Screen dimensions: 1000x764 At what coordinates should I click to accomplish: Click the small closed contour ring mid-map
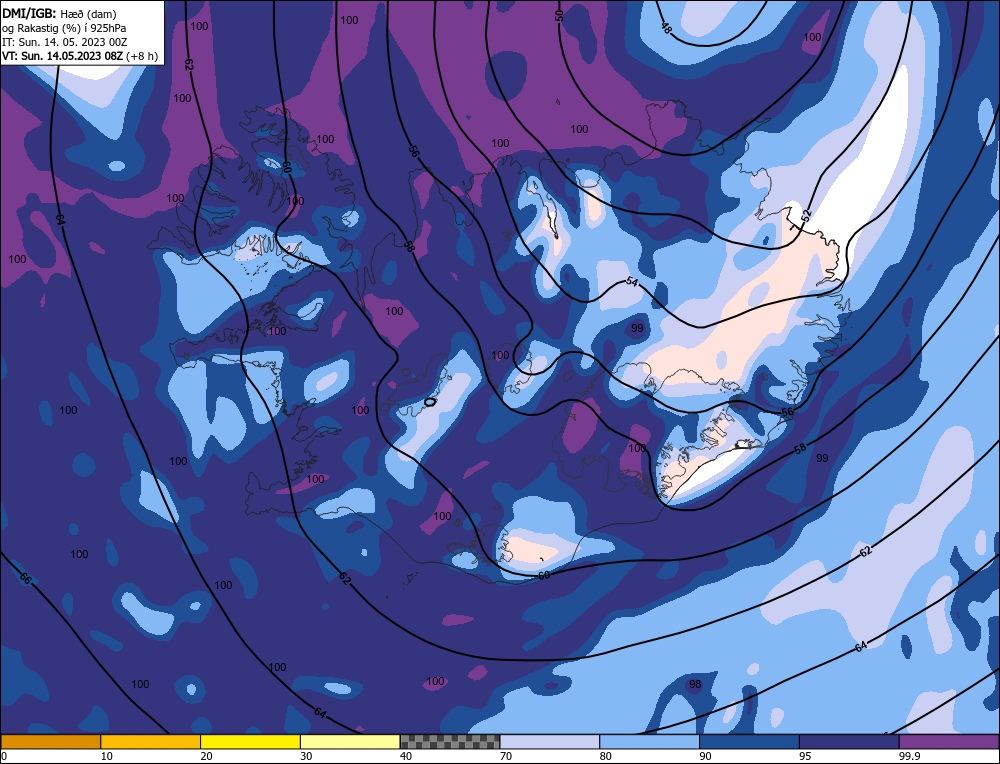[x=430, y=402]
